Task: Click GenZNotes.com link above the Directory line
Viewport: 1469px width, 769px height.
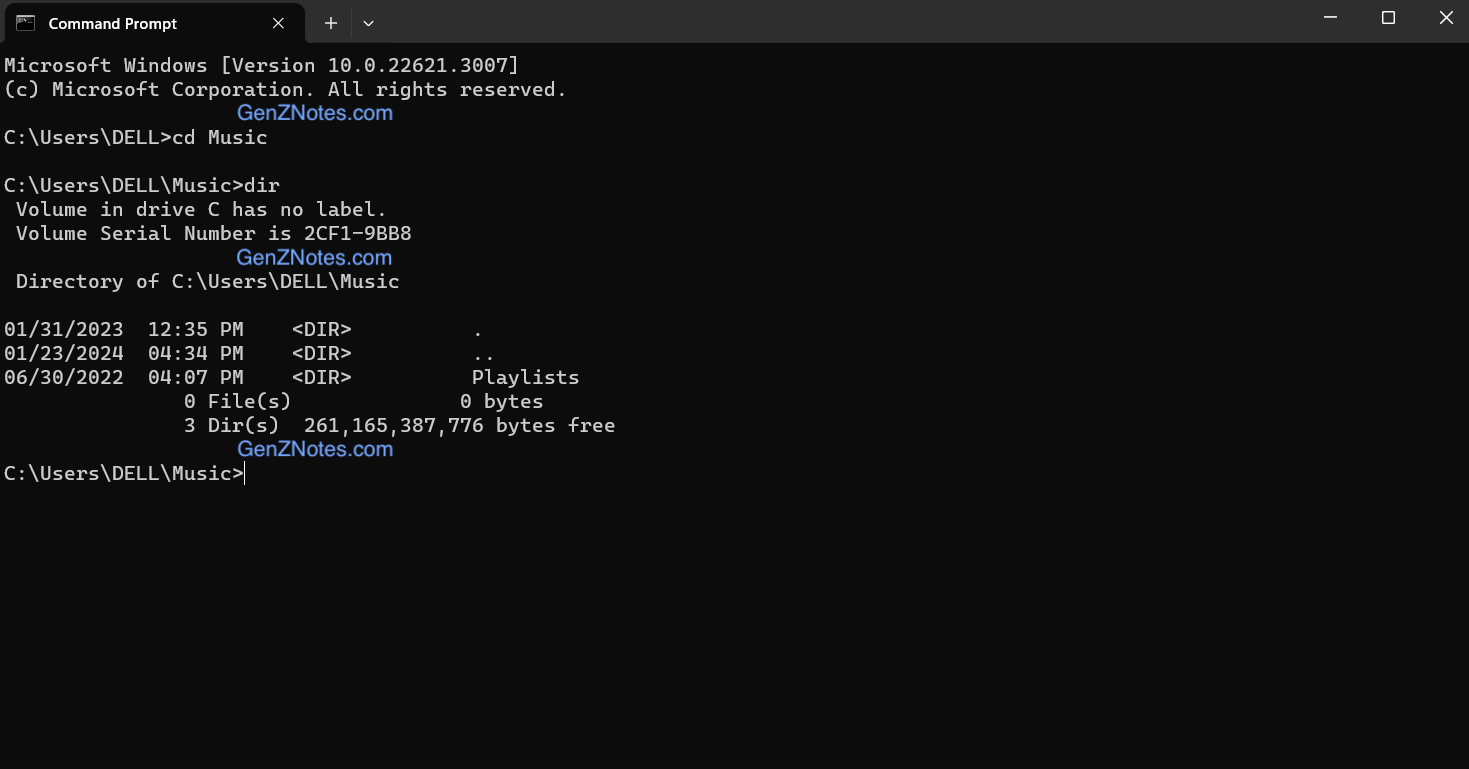Action: (315, 257)
